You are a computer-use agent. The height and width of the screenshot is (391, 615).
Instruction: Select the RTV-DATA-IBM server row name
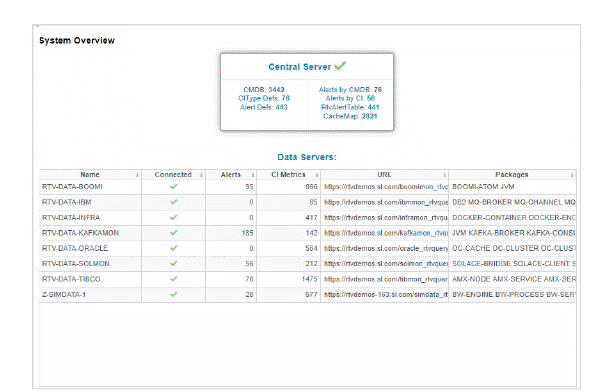click(67, 202)
